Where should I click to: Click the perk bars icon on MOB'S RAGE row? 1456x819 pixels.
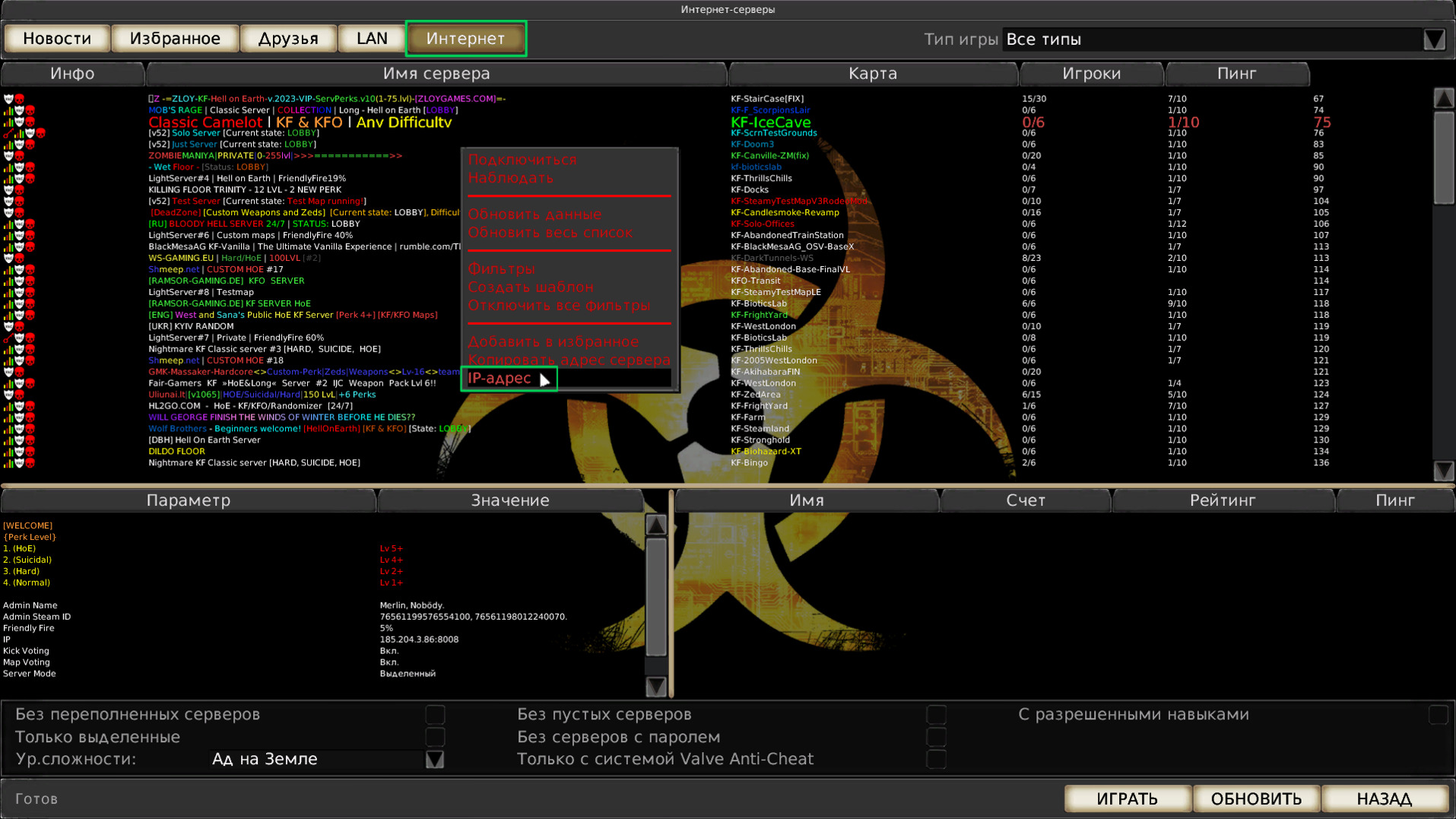(8, 110)
